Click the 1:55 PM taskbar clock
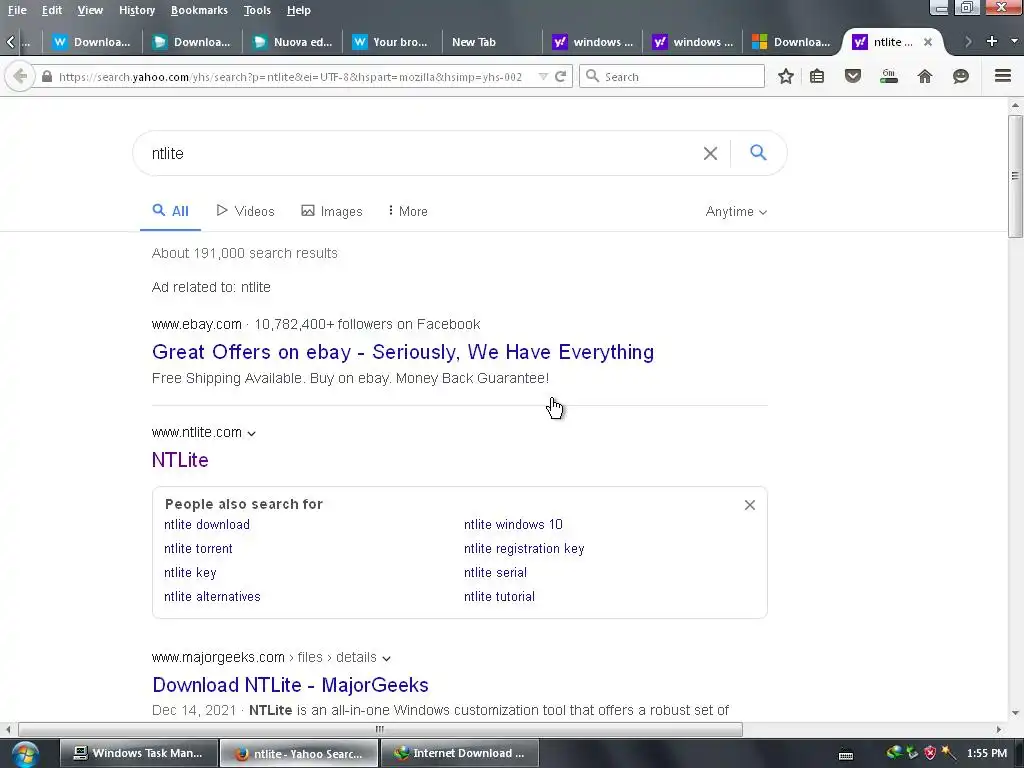The width and height of the screenshot is (1024, 768). point(987,753)
